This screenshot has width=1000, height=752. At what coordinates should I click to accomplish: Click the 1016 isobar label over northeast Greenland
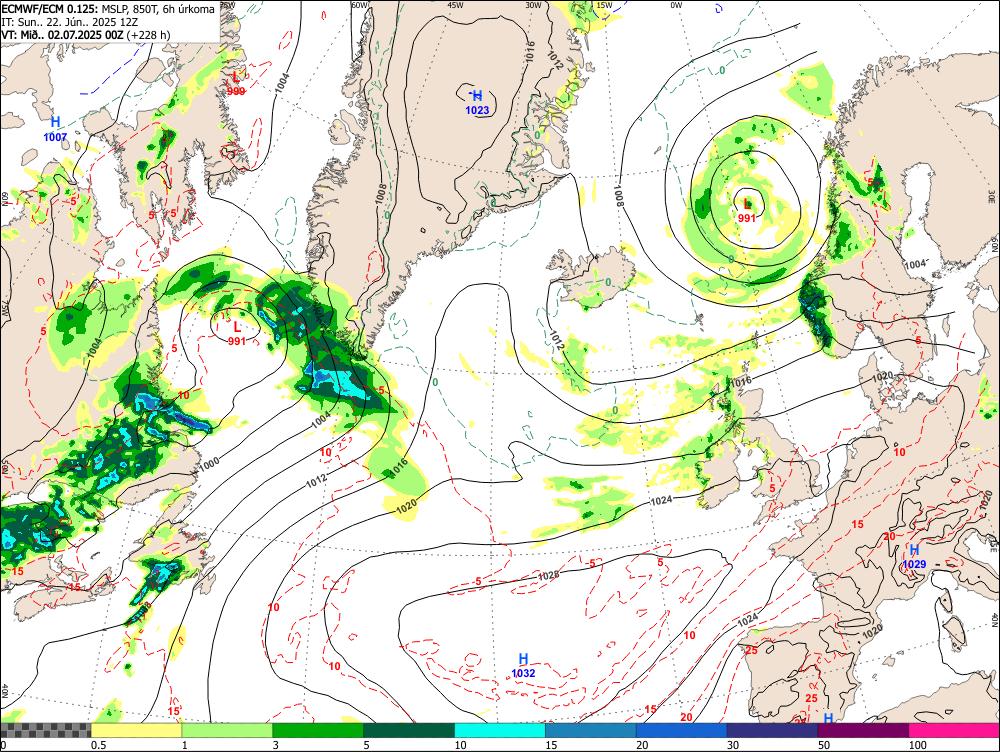point(529,52)
